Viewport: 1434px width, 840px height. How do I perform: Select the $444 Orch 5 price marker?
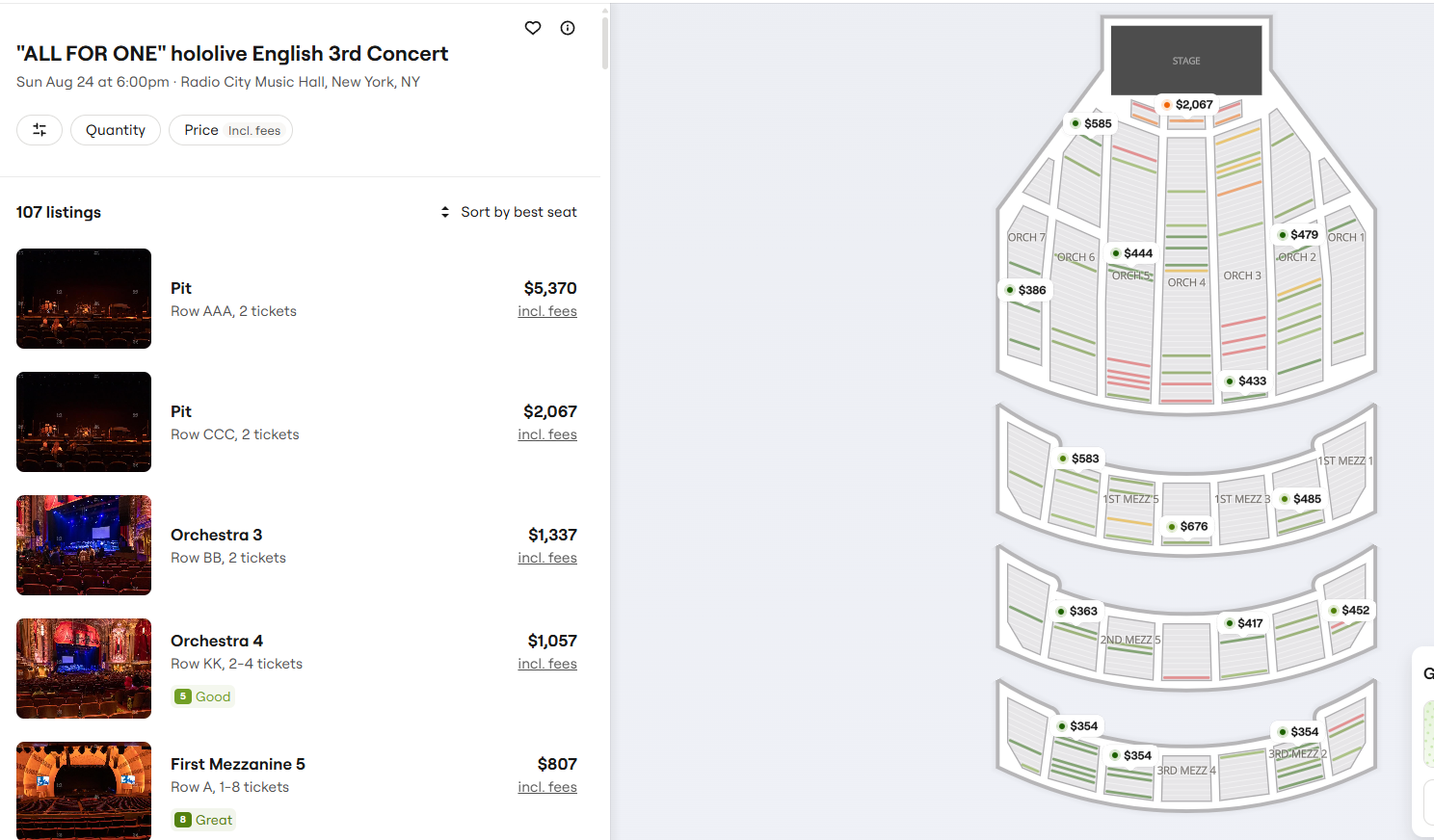click(1132, 253)
